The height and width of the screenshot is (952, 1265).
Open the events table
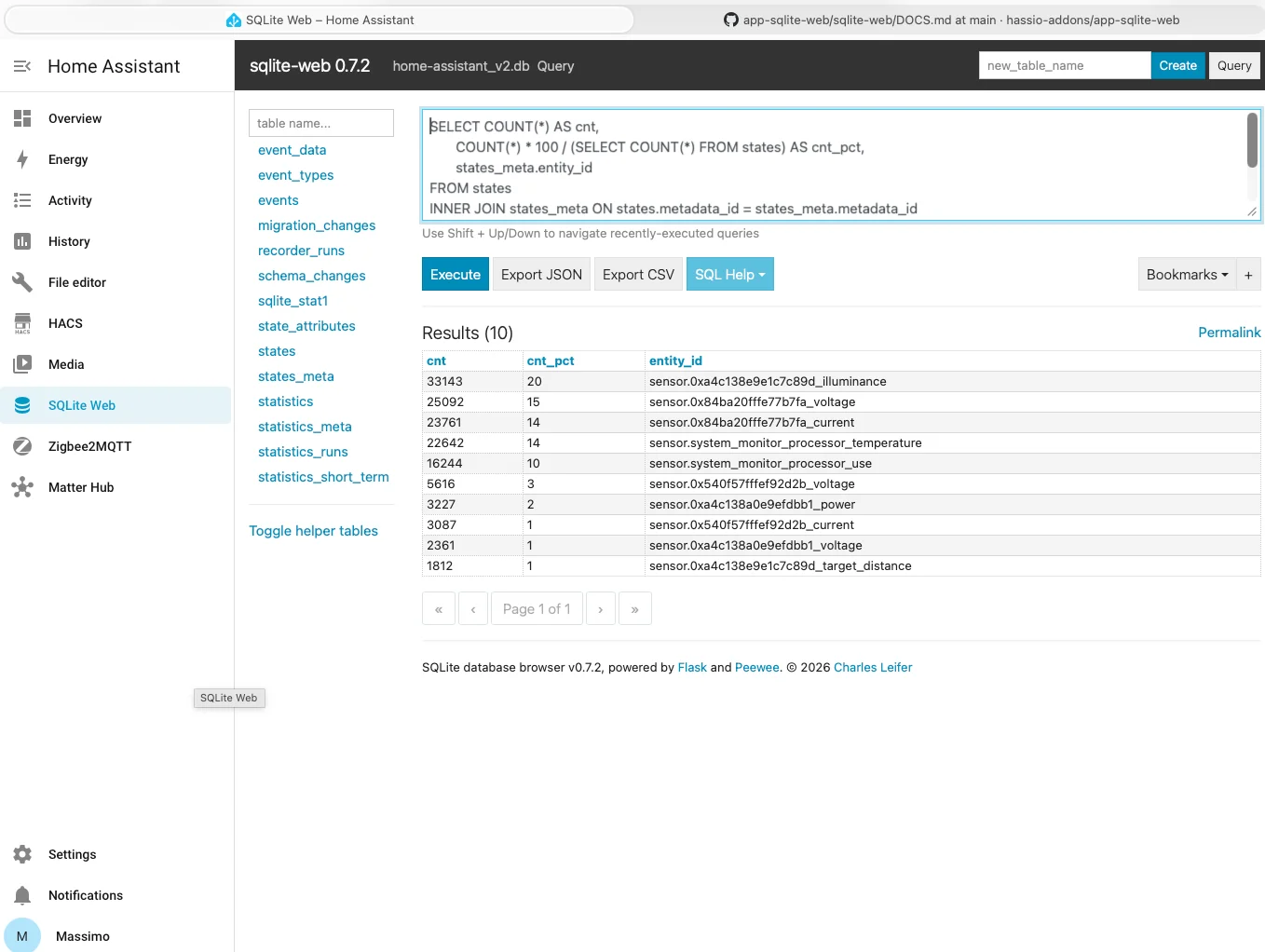(279, 200)
